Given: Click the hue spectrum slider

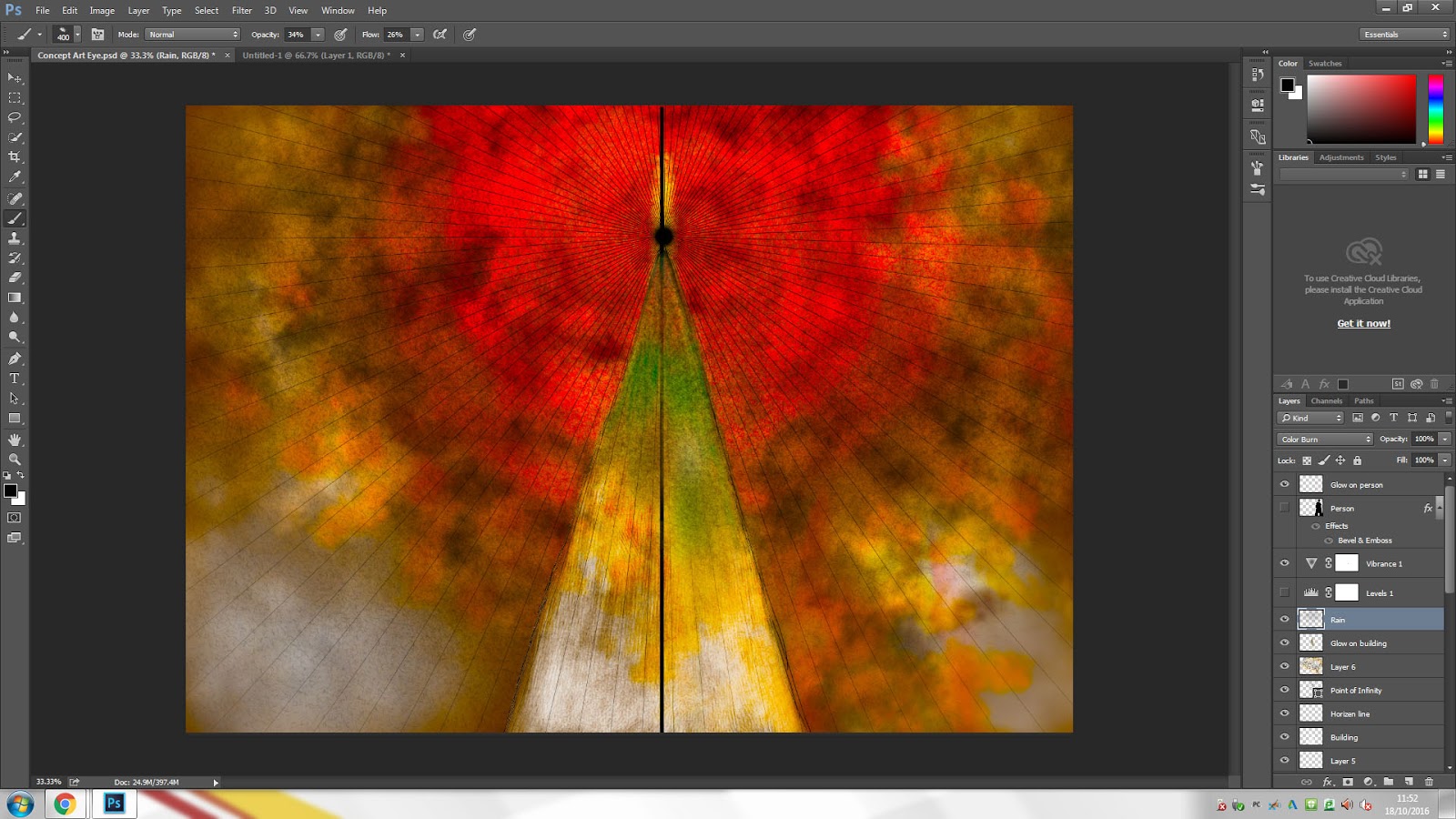Looking at the screenshot, I should 1435,109.
